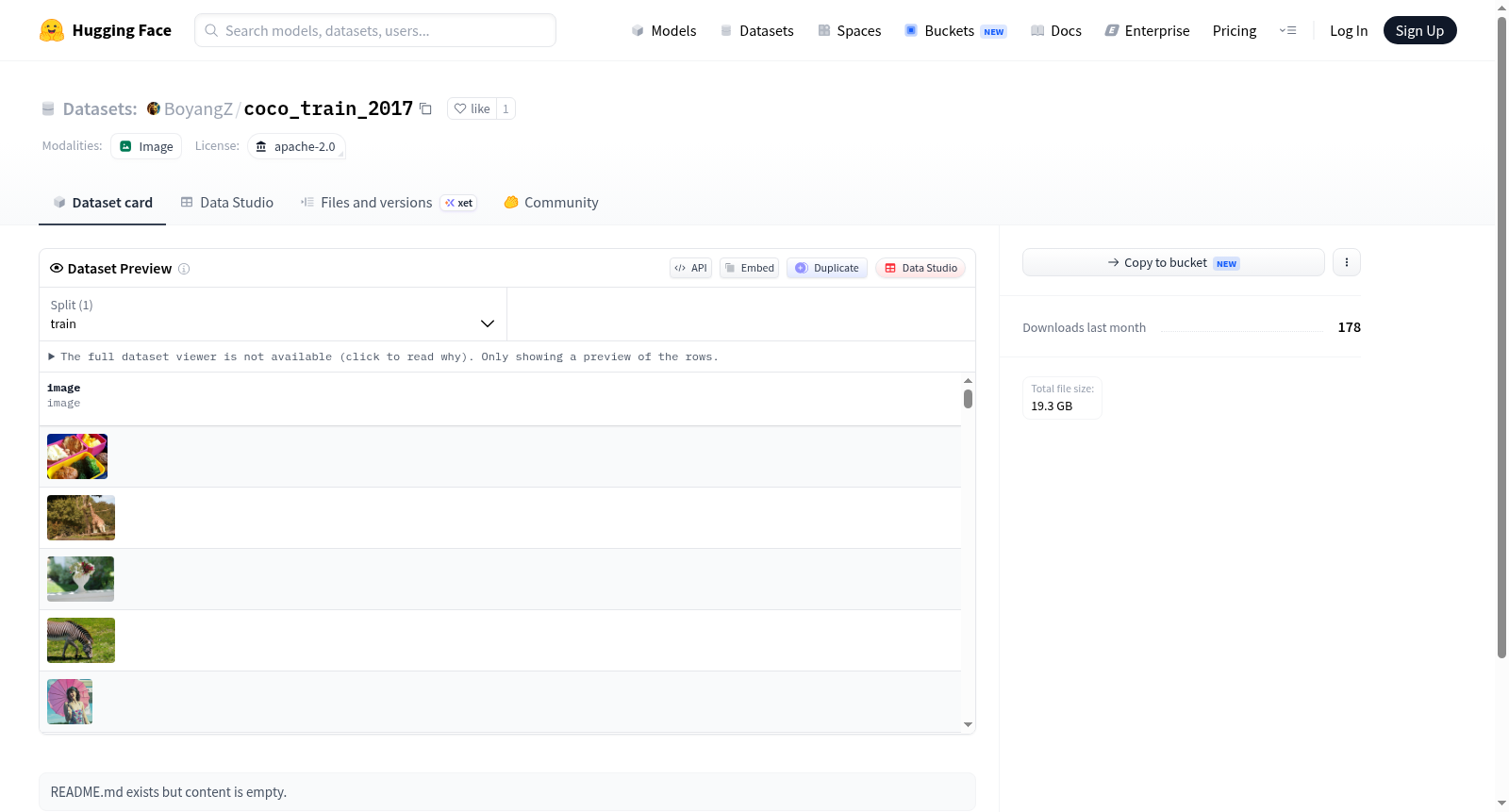The image size is (1509, 812).
Task: Open the Files and versions tab
Action: (389, 203)
